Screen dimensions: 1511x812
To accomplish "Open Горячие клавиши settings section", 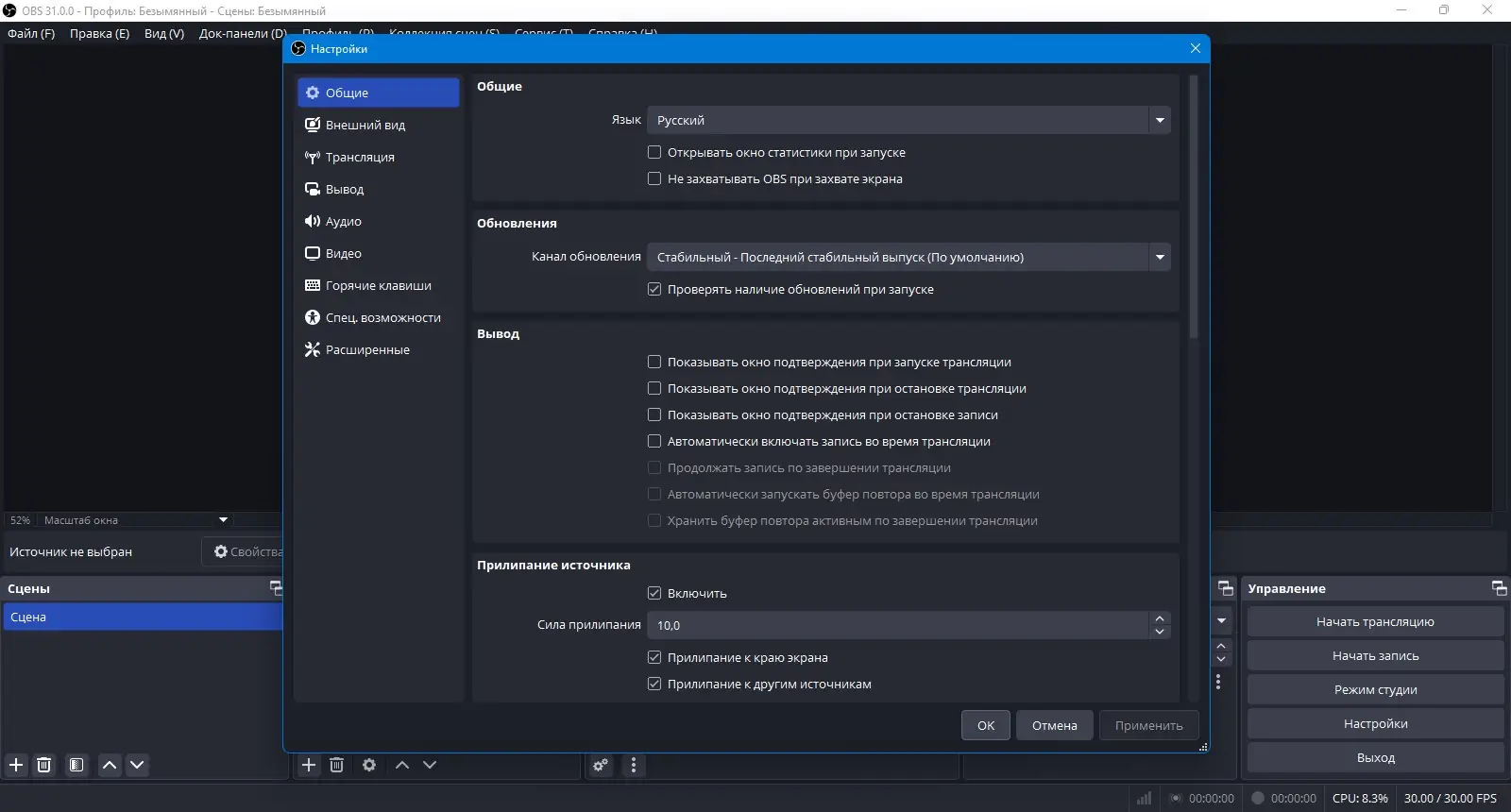I will (x=378, y=285).
